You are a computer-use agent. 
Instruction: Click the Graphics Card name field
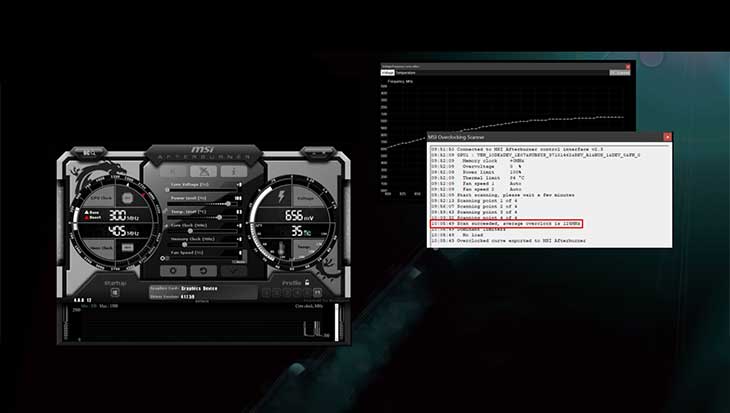click(199, 289)
